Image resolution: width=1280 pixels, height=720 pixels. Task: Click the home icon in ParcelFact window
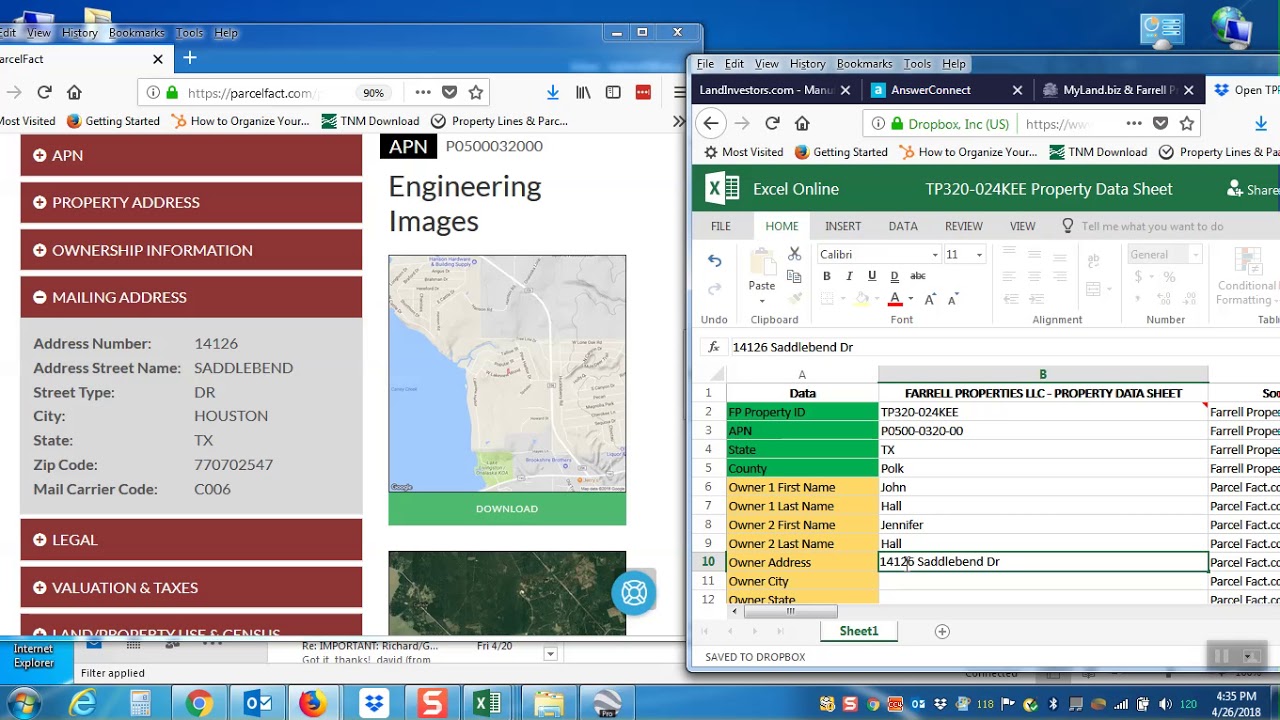(74, 92)
